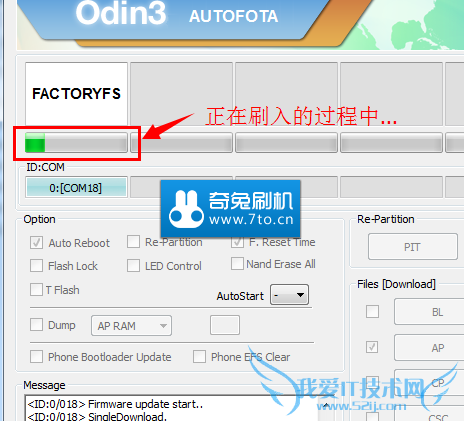Expand the AP RAM combo box
The height and width of the screenshot is (421, 464).
(131, 325)
